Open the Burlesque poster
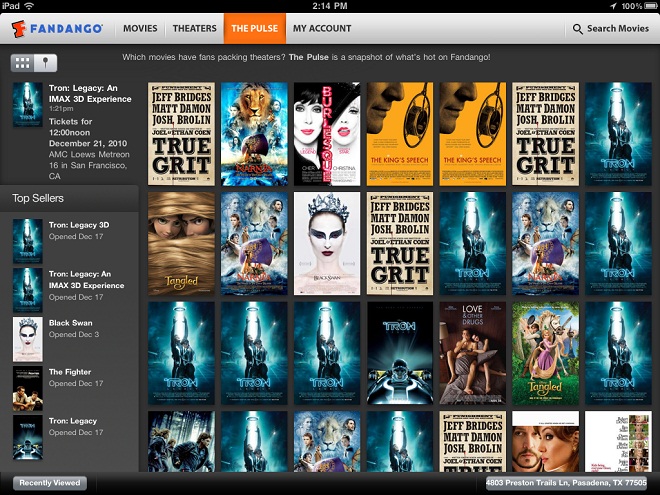Screen dimensions: 660x495 coord(327,134)
